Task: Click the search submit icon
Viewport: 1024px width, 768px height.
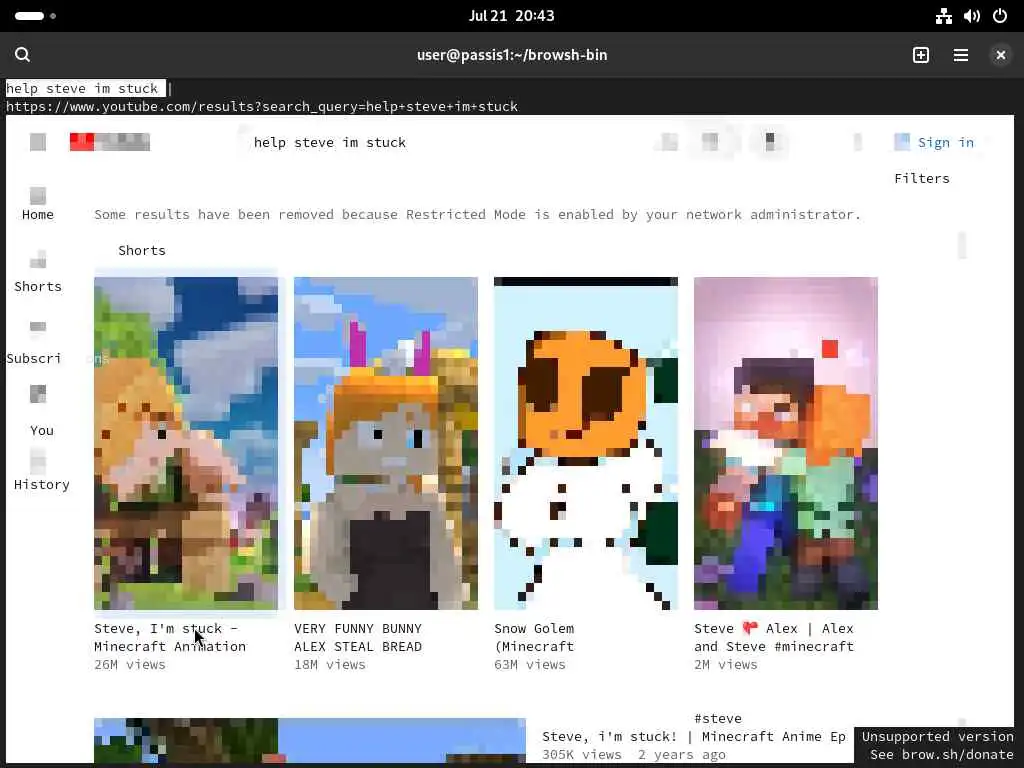Action: click(710, 142)
